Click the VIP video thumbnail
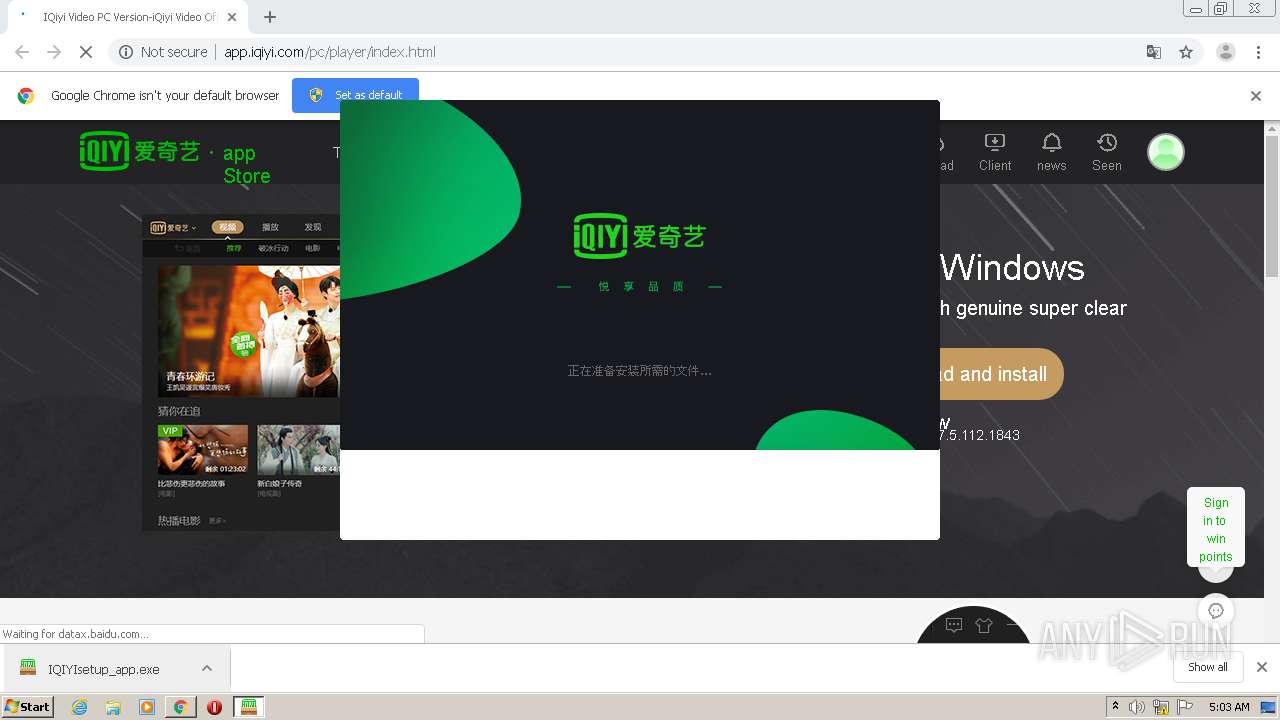Viewport: 1280px width, 720px height. tap(203, 450)
